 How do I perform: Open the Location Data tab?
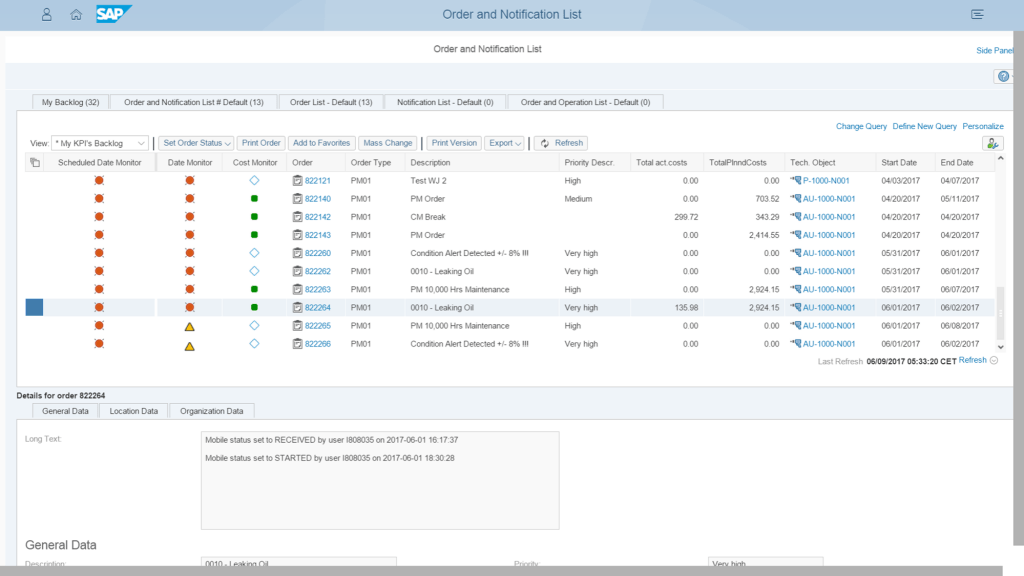(x=134, y=411)
